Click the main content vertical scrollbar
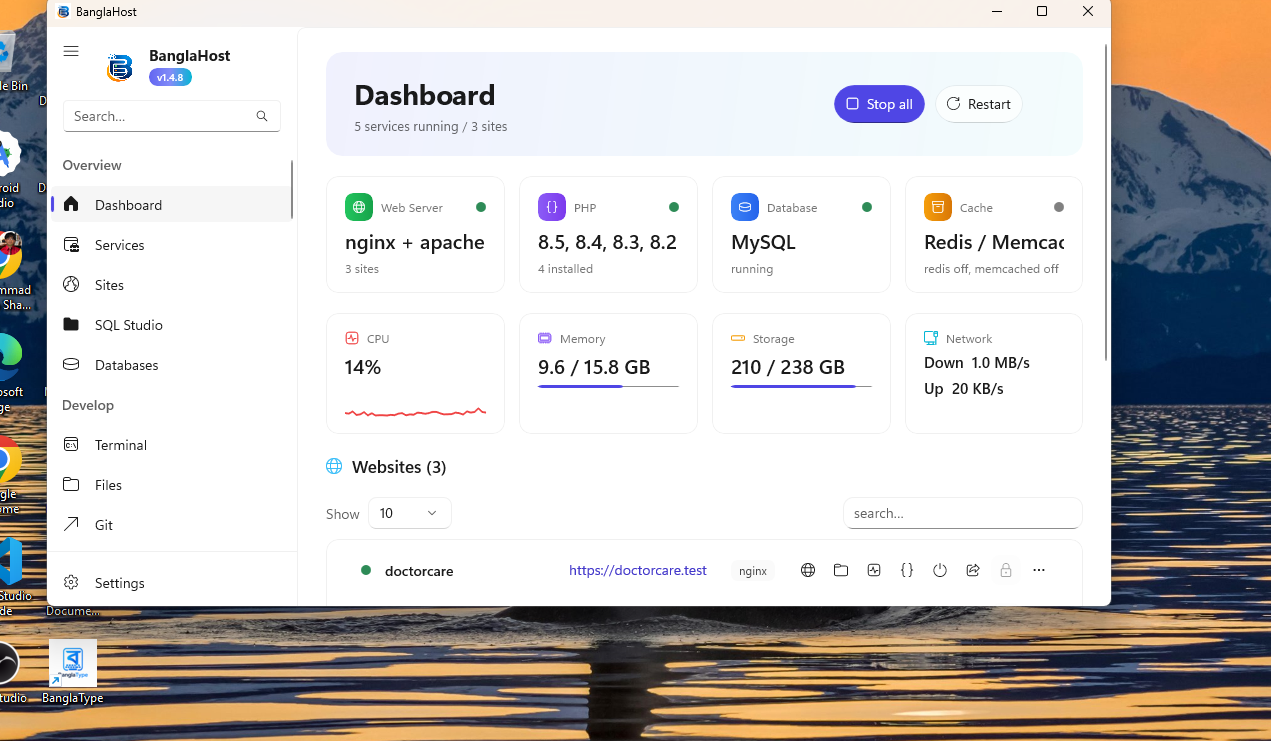The image size is (1271, 741). (x=1106, y=200)
